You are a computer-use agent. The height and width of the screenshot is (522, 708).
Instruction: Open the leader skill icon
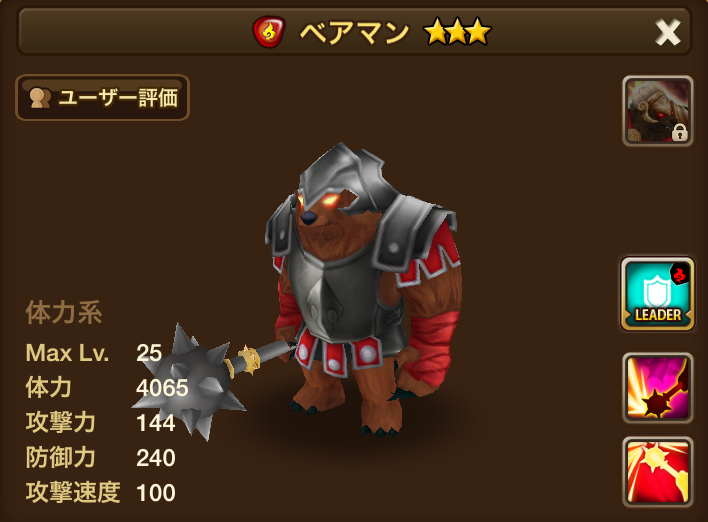coord(657,294)
